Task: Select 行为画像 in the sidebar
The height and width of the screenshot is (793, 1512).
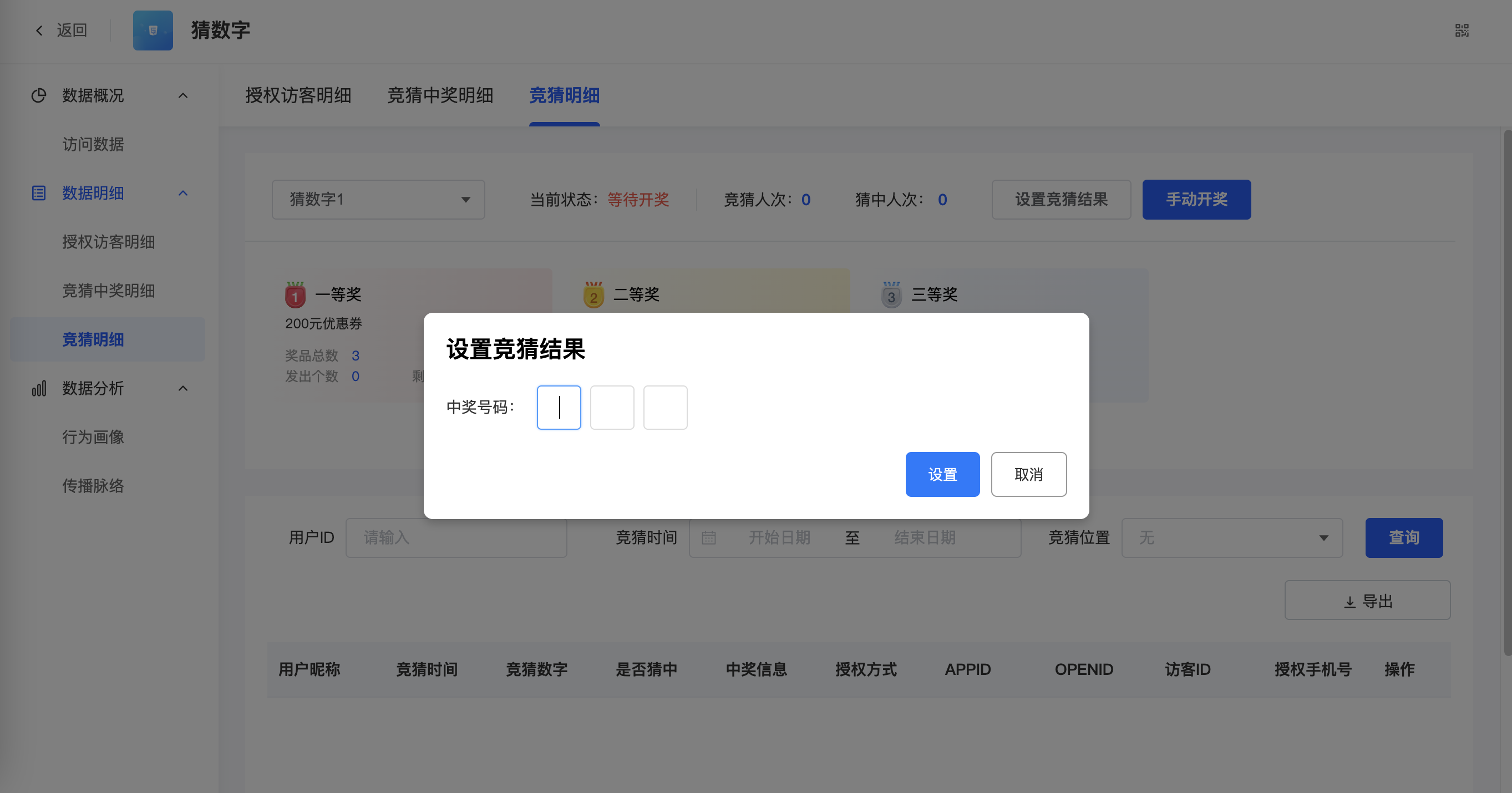Action: [x=93, y=438]
